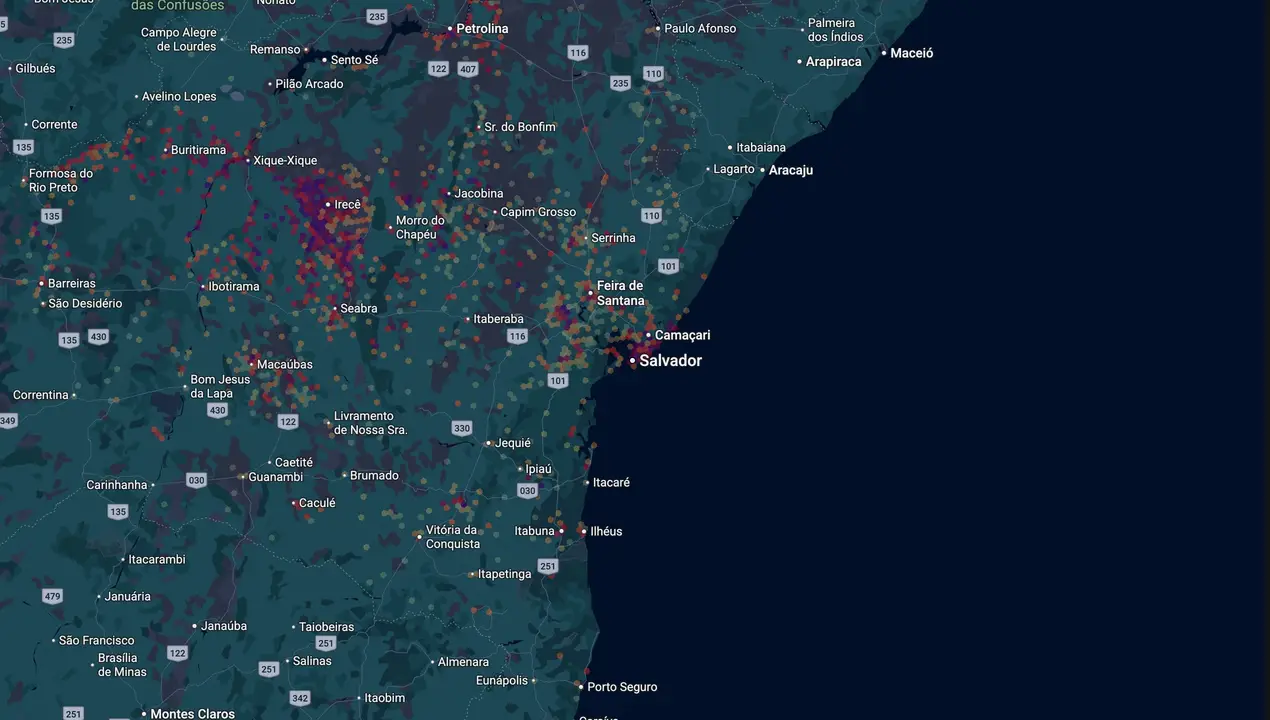The height and width of the screenshot is (720, 1270).
Task: Click the Pilão Arcado label
Action: pos(309,84)
